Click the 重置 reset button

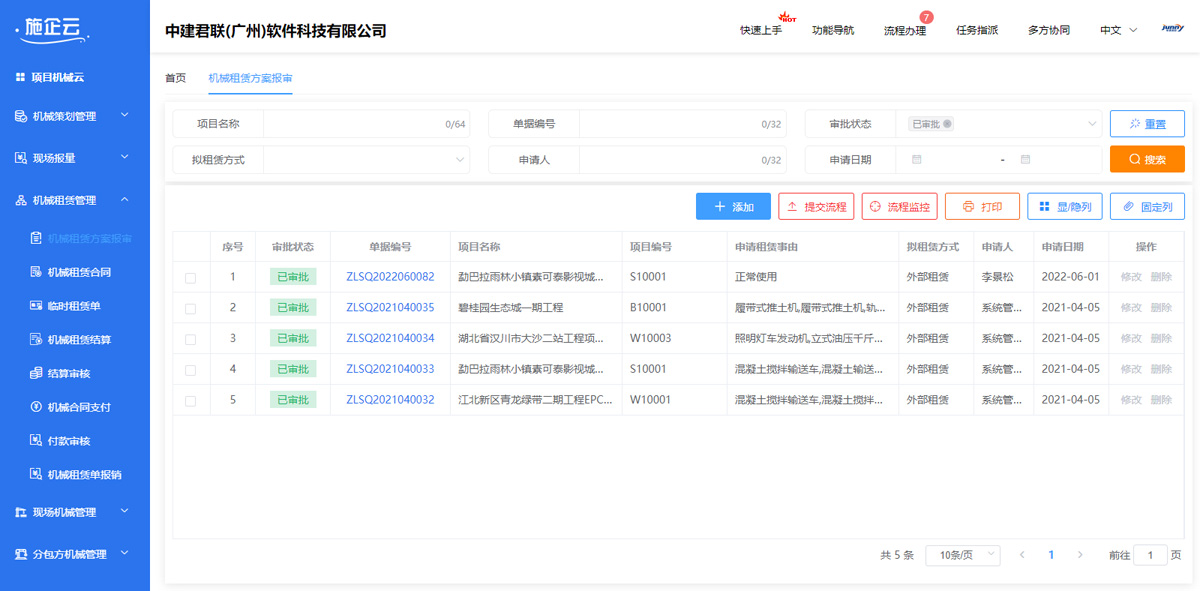pos(1147,124)
